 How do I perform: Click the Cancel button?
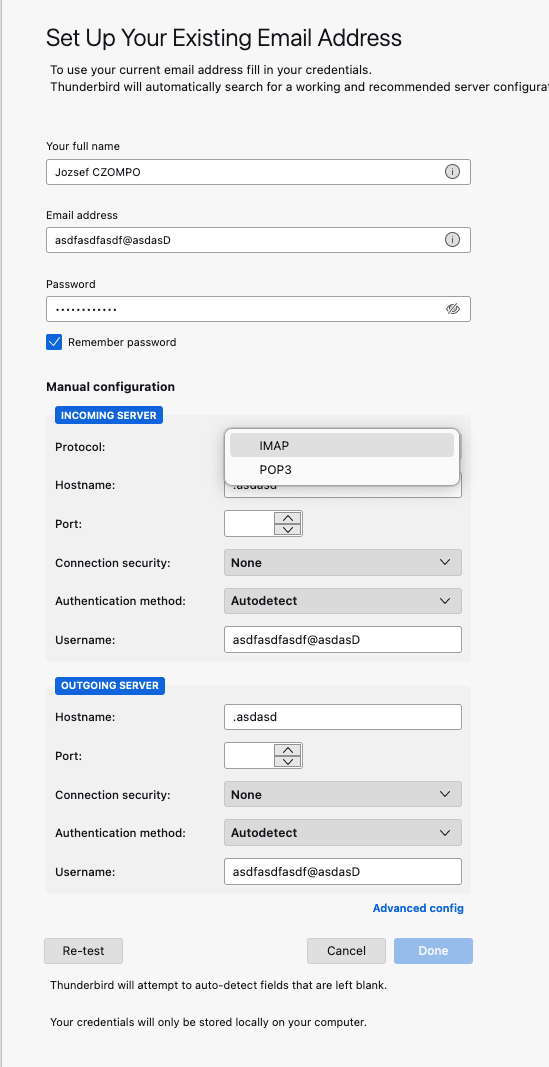point(346,951)
